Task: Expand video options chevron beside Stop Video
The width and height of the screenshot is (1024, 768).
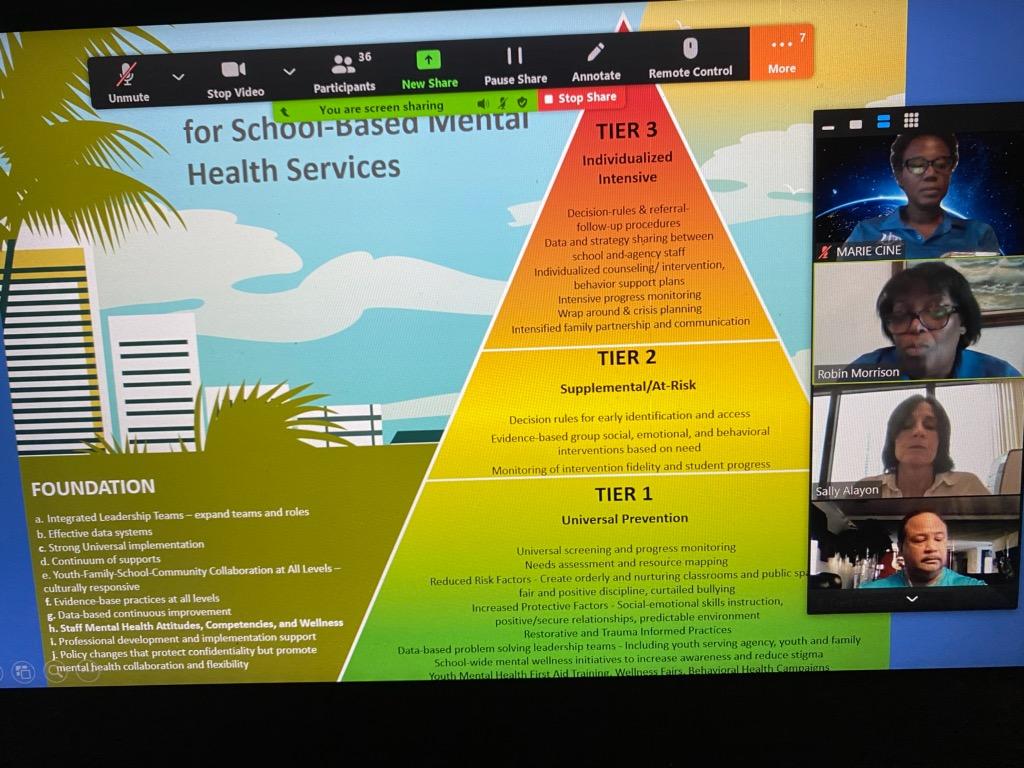Action: coord(289,71)
